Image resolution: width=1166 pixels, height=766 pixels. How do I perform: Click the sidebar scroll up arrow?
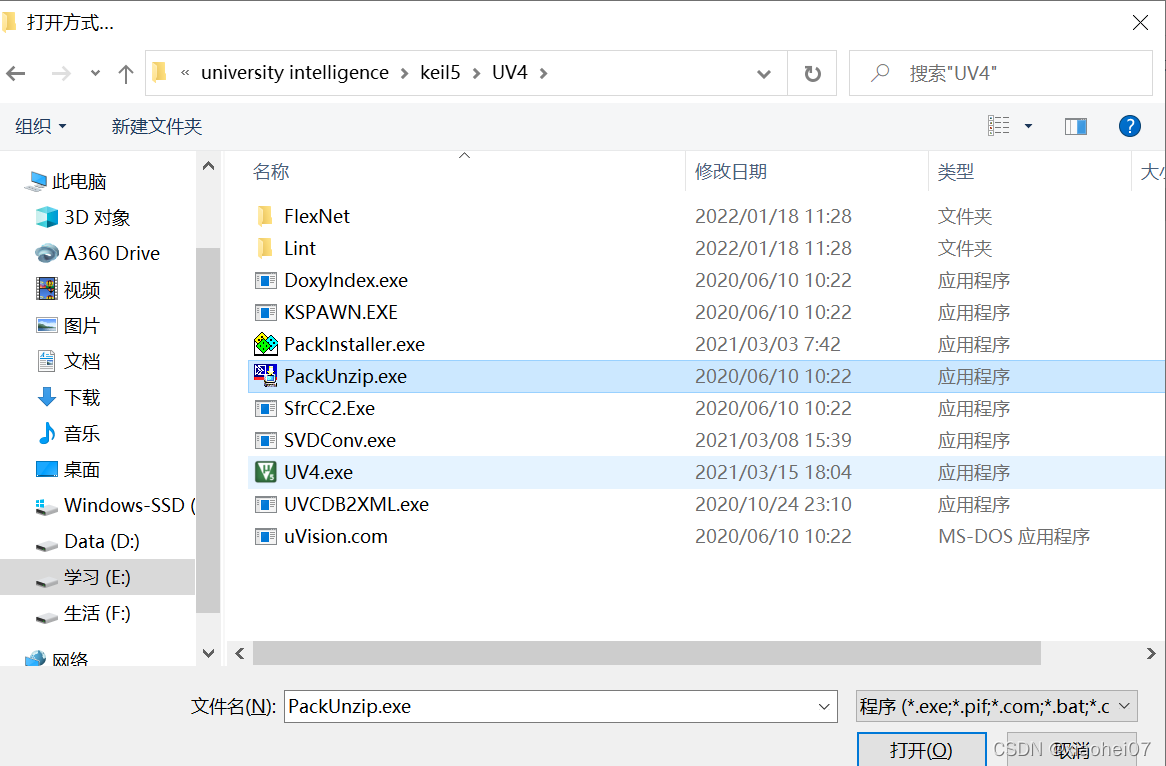pos(208,166)
